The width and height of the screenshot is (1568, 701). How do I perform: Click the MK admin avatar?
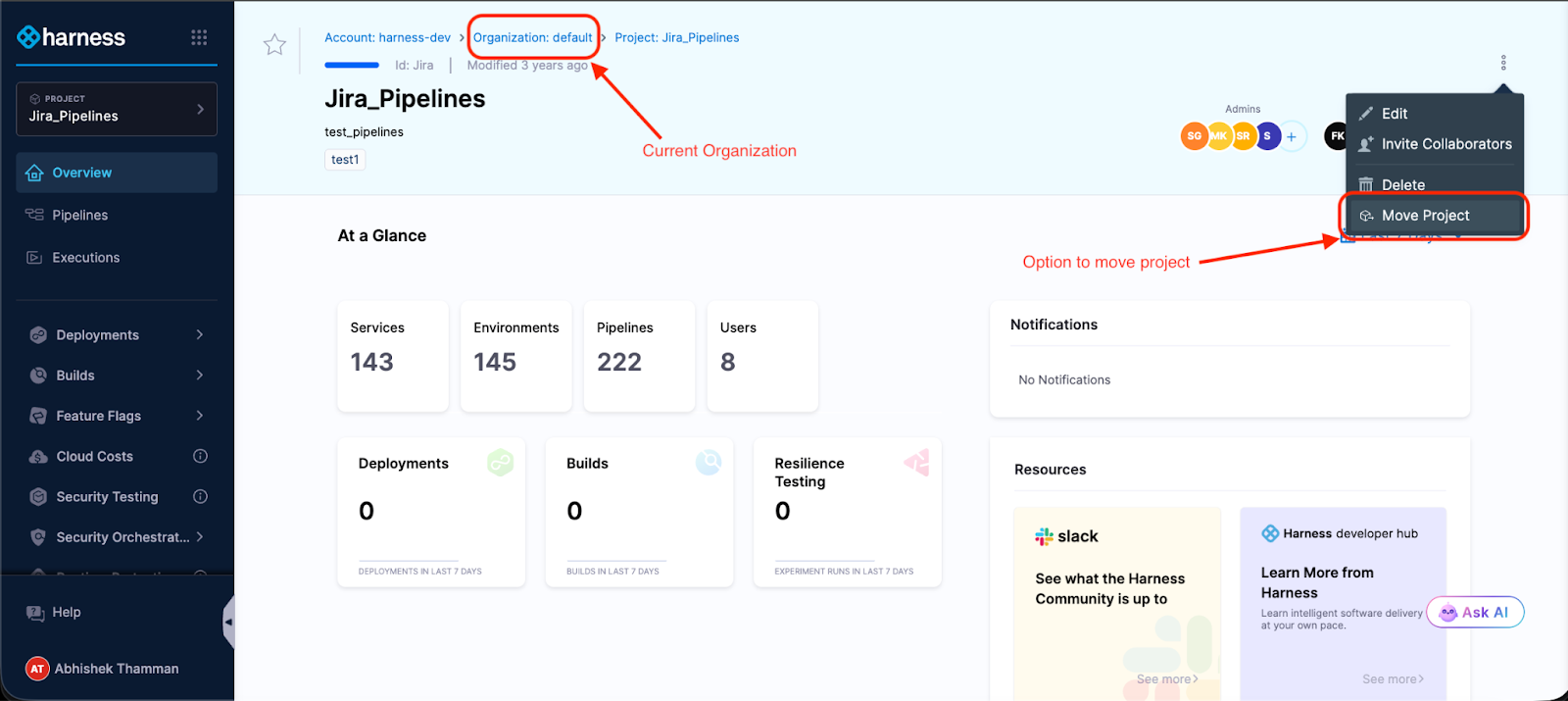click(x=1218, y=136)
